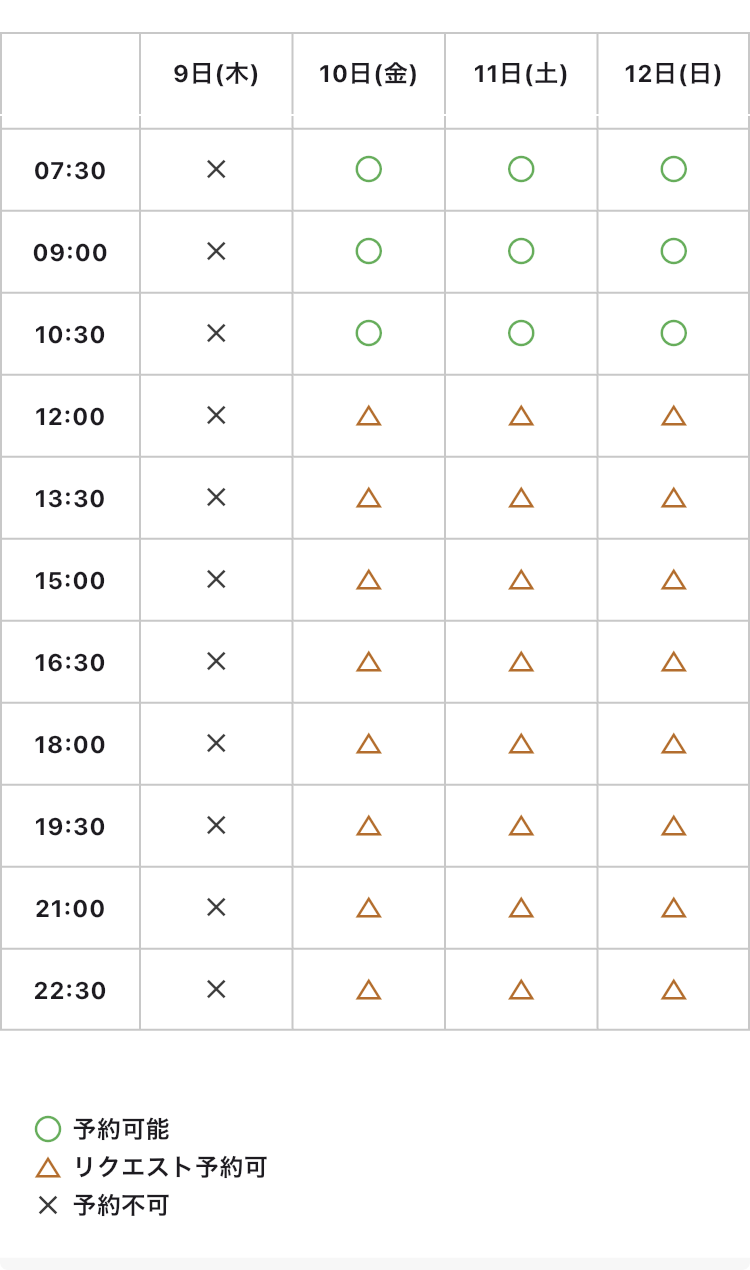750x1270 pixels.
Task: Click the リクエスト予約可 legend label
Action: point(170,1167)
